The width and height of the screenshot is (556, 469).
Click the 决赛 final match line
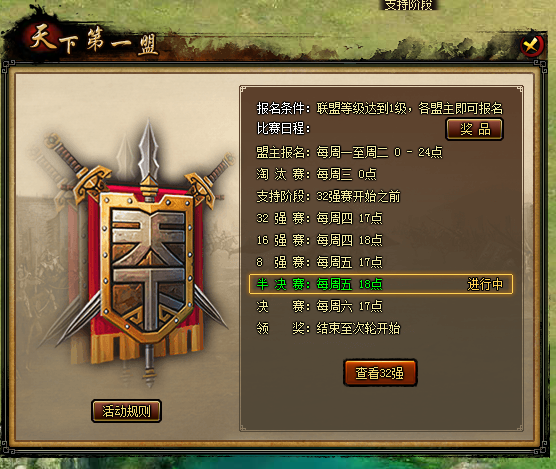319,306
